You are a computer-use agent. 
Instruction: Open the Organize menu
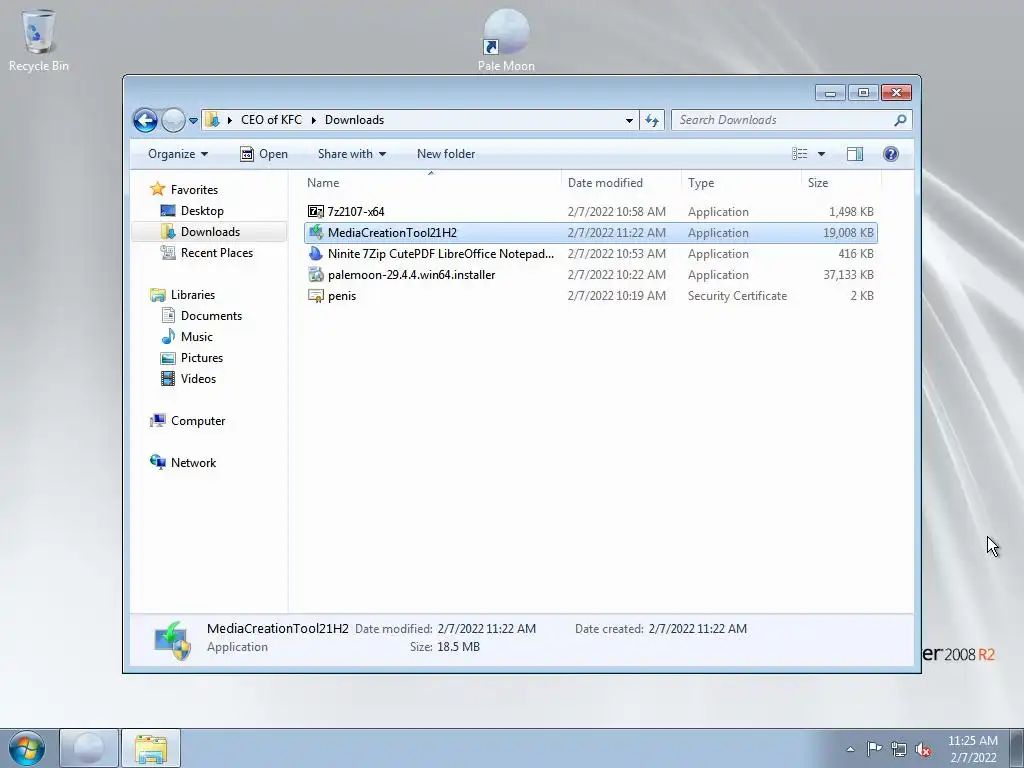point(178,154)
